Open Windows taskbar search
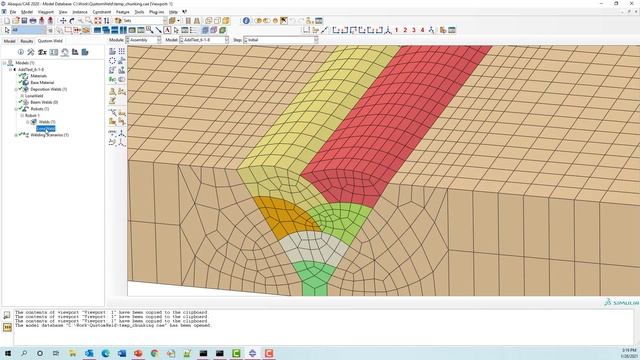 point(24,353)
